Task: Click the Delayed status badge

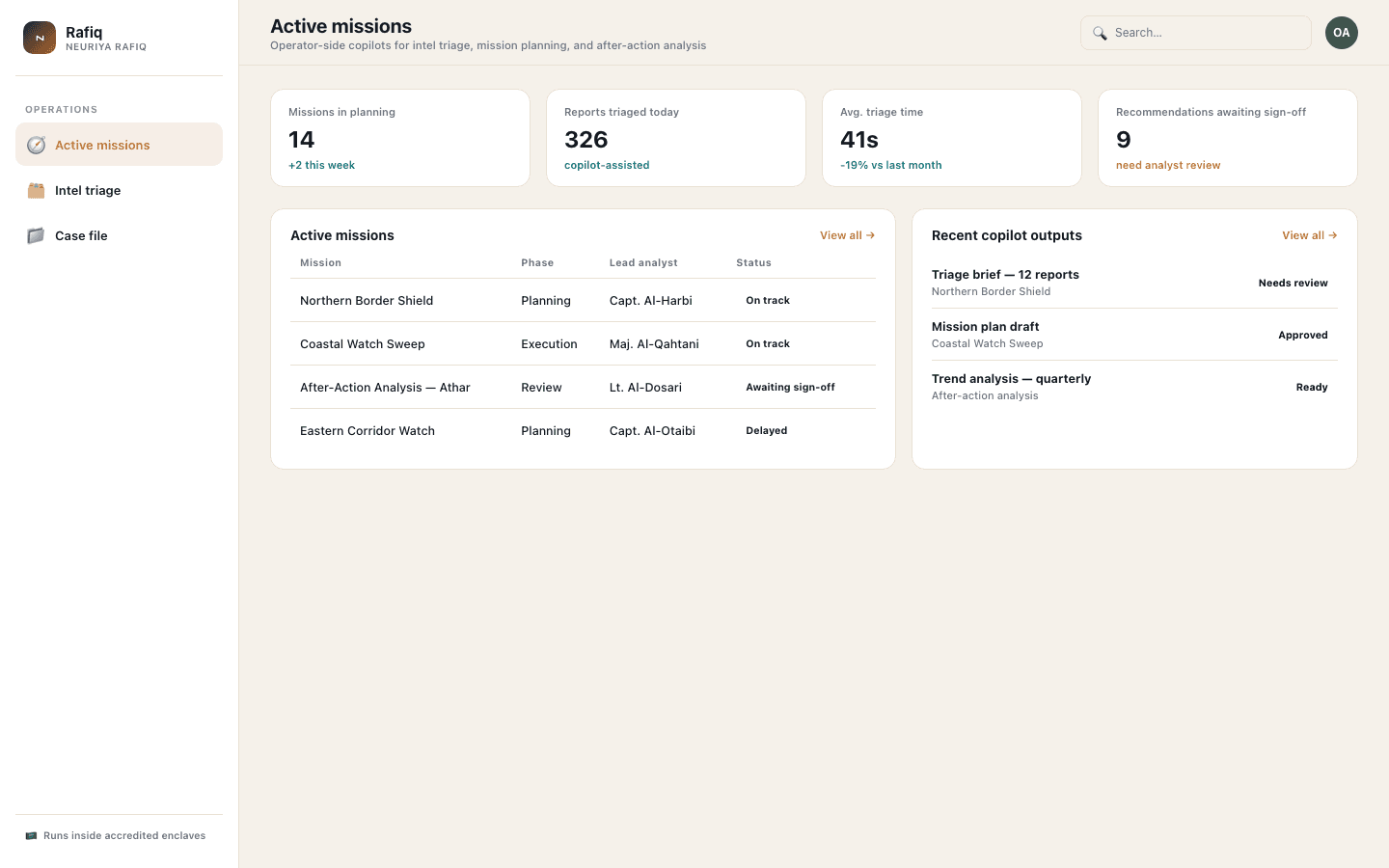Action: click(767, 430)
